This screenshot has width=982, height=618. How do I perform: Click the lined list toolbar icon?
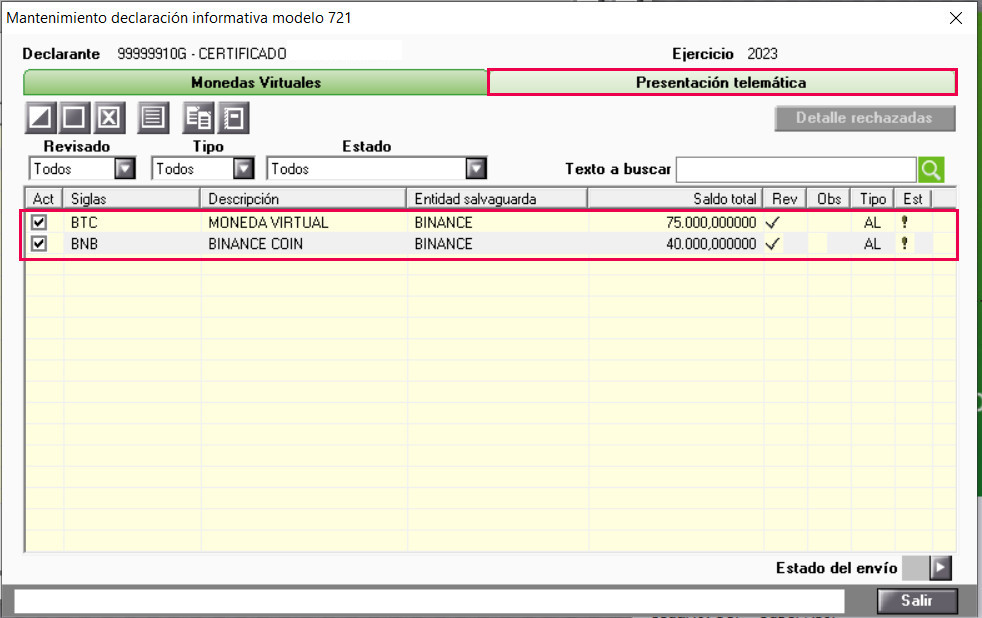pyautogui.click(x=153, y=118)
